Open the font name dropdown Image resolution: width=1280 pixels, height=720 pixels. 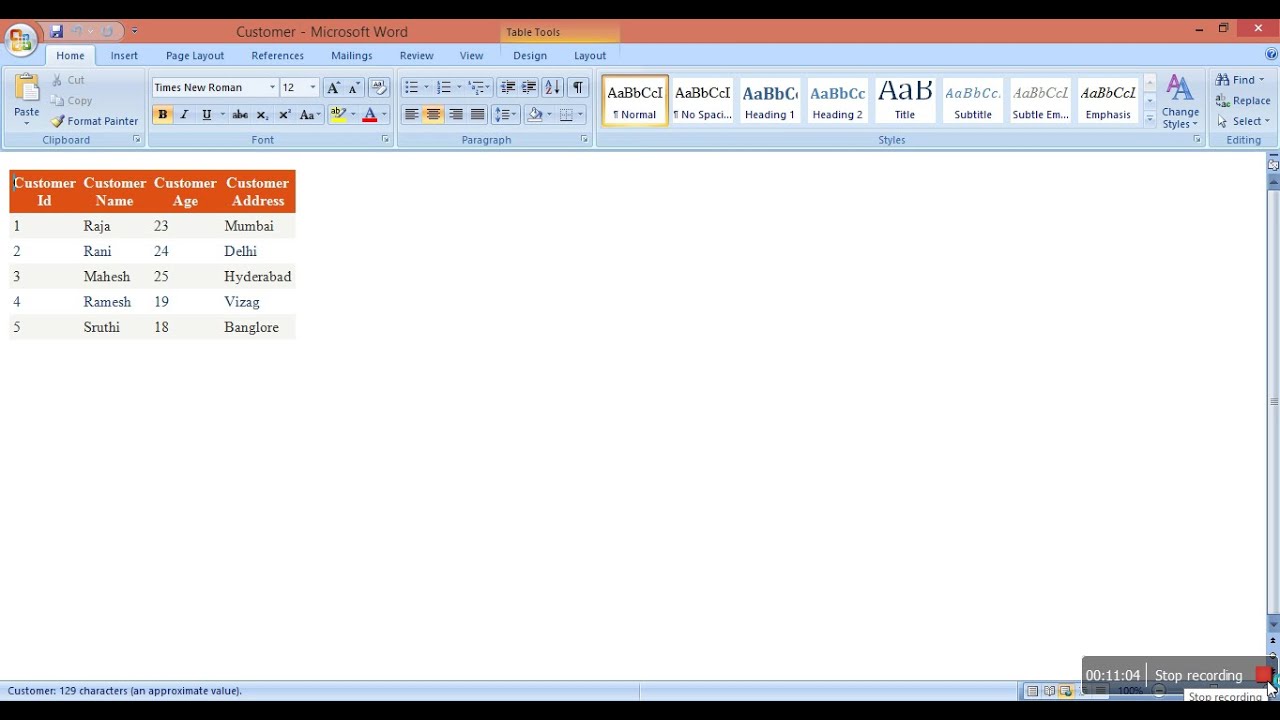(272, 88)
